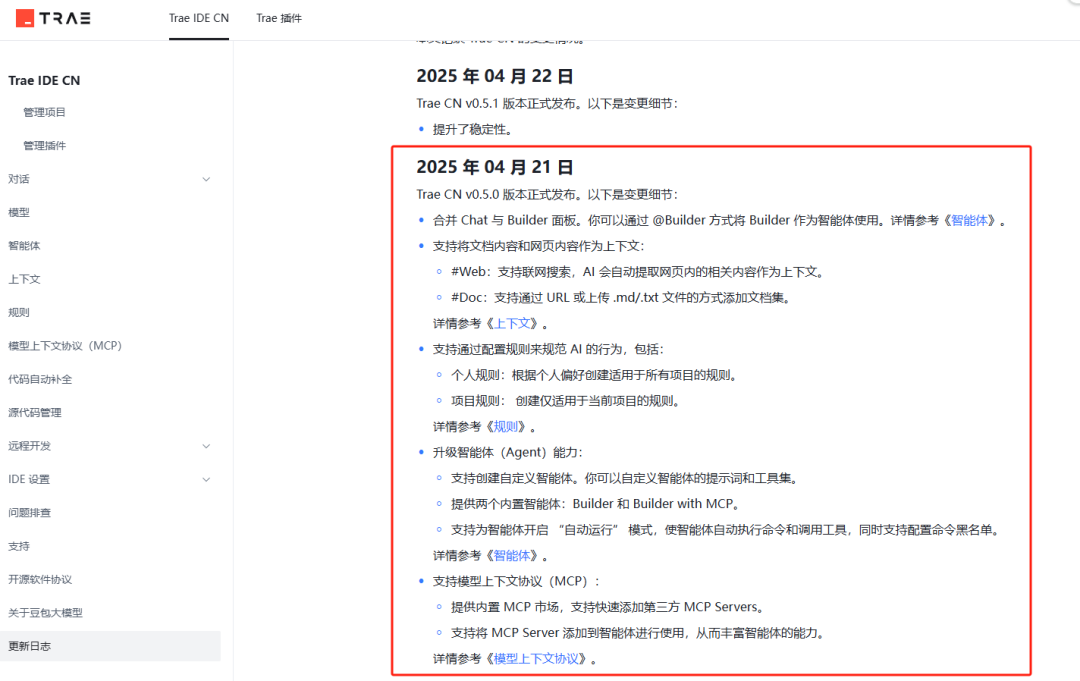
Task: Click the 提升了稳定性 bullet text
Action: coord(472,129)
